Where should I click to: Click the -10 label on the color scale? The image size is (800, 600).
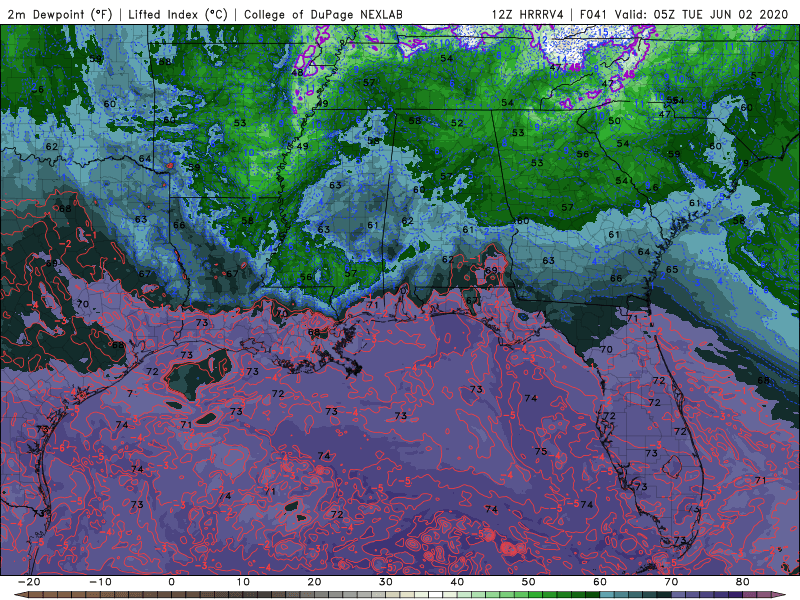pyautogui.click(x=100, y=582)
